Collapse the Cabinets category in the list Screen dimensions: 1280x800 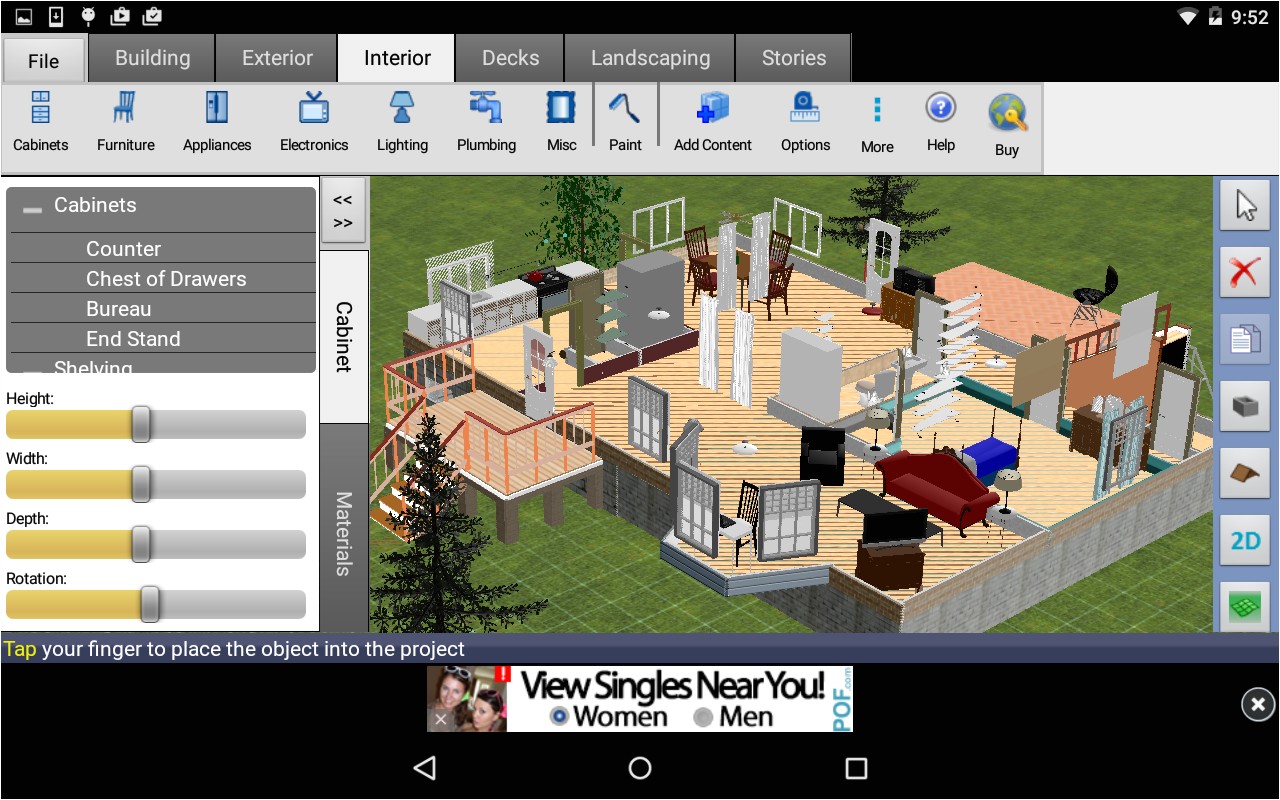31,206
